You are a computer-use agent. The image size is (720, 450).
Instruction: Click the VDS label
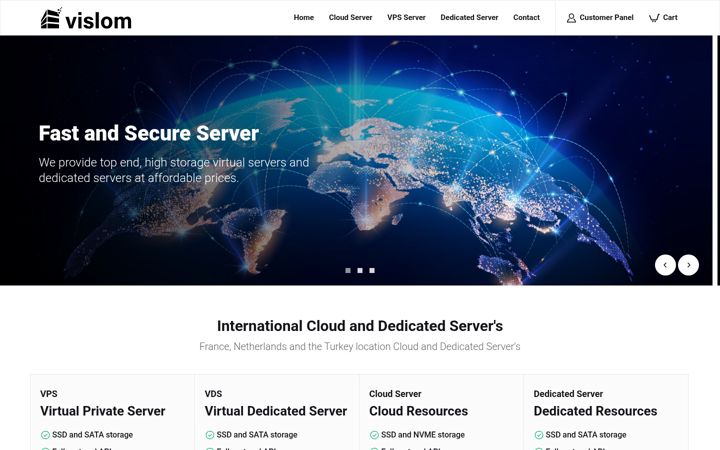tap(213, 394)
